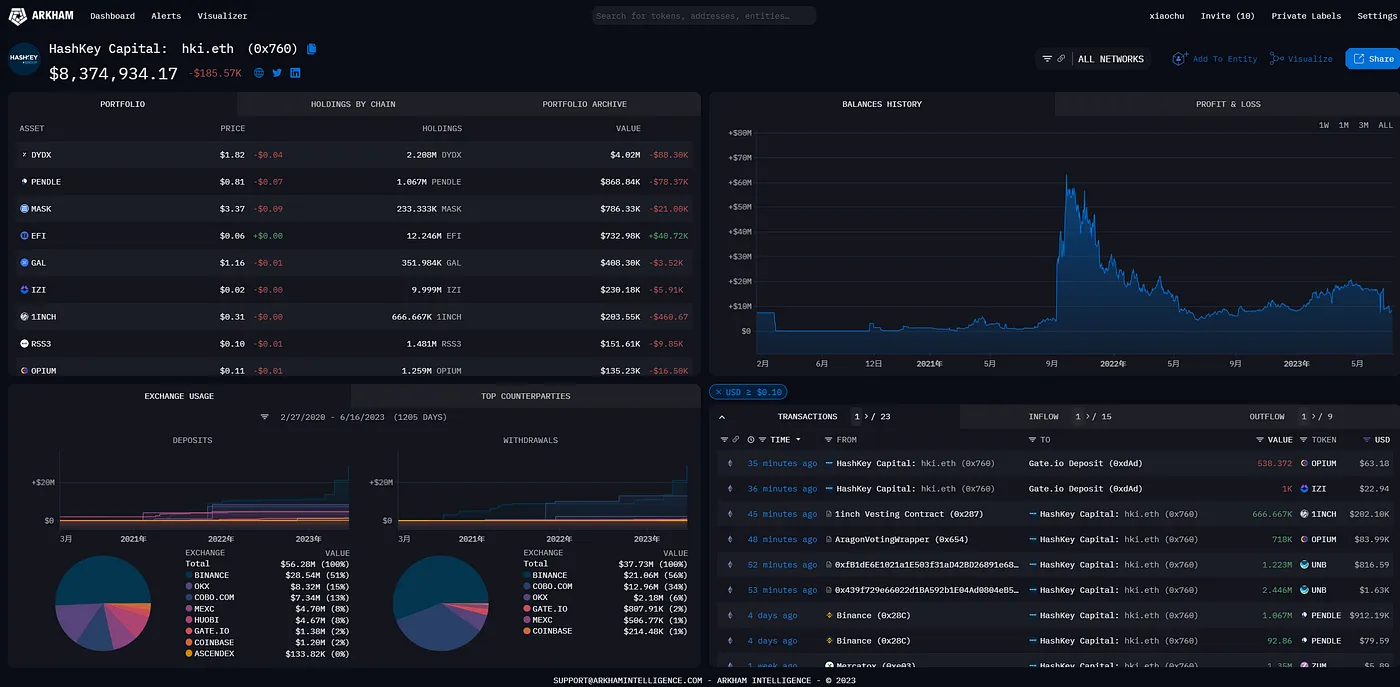Set balances chart range to 3M

[1364, 125]
